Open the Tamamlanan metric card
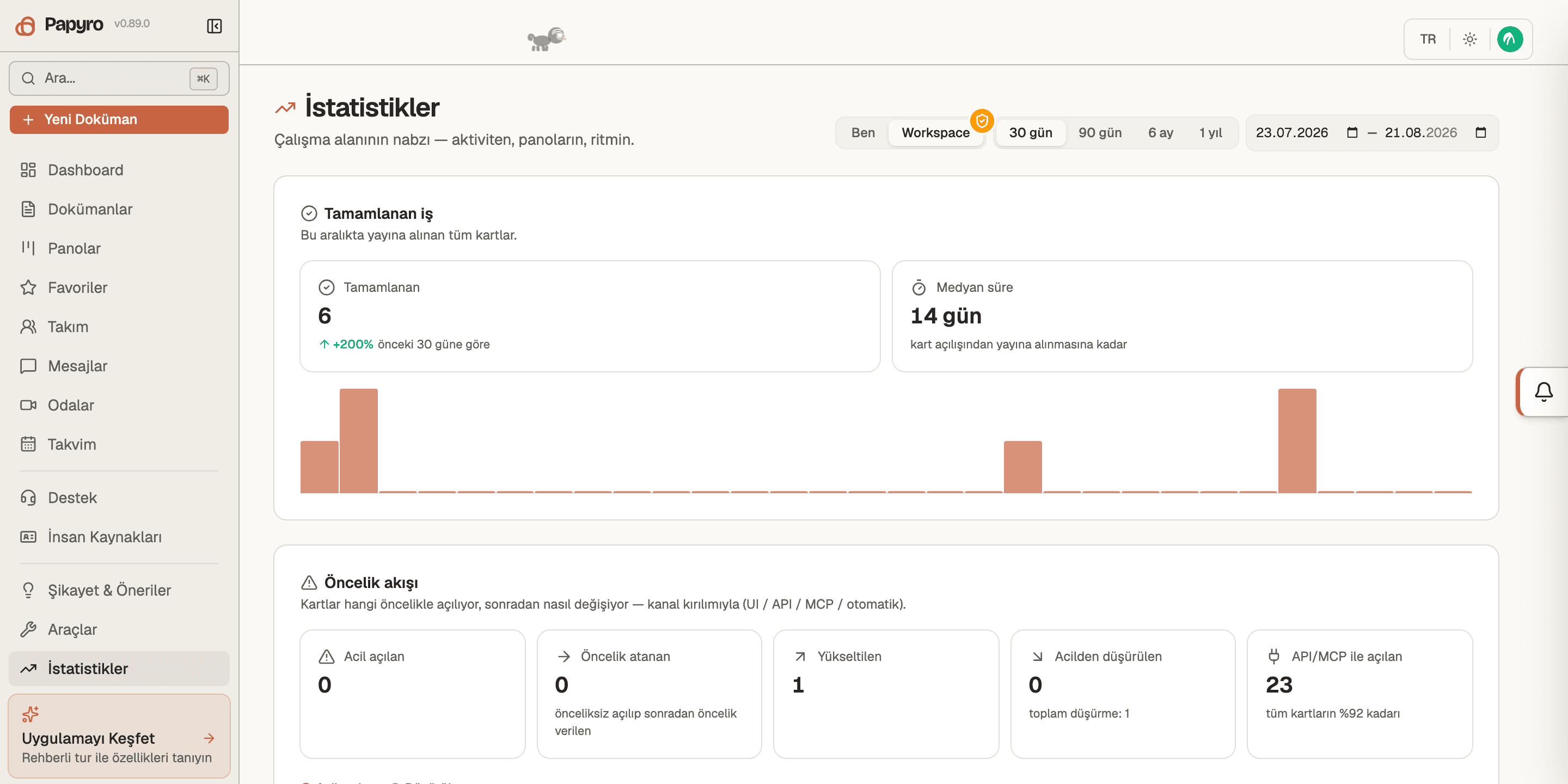Image resolution: width=1568 pixels, height=784 pixels. [x=590, y=316]
